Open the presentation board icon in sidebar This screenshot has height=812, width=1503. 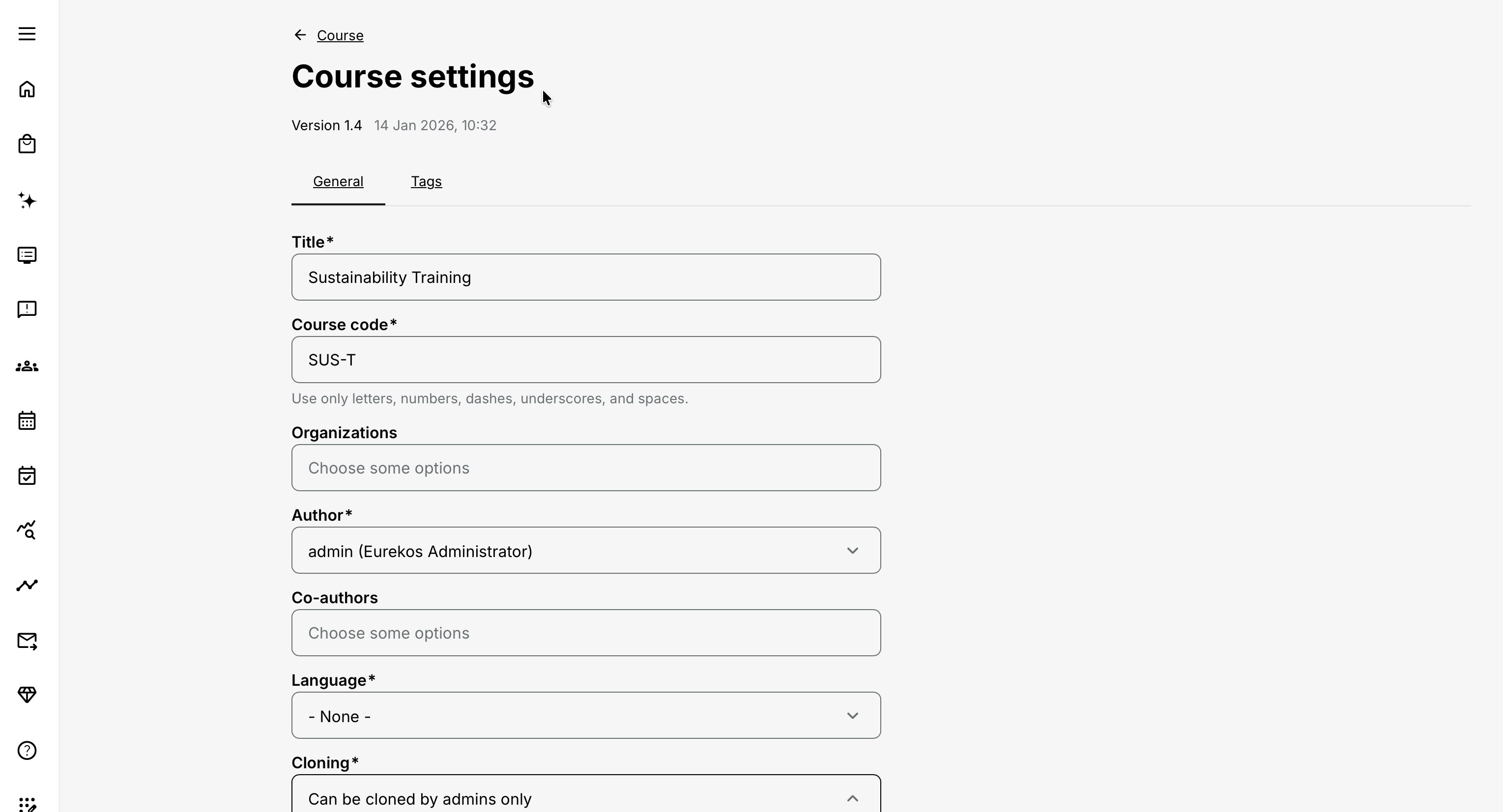(x=27, y=255)
